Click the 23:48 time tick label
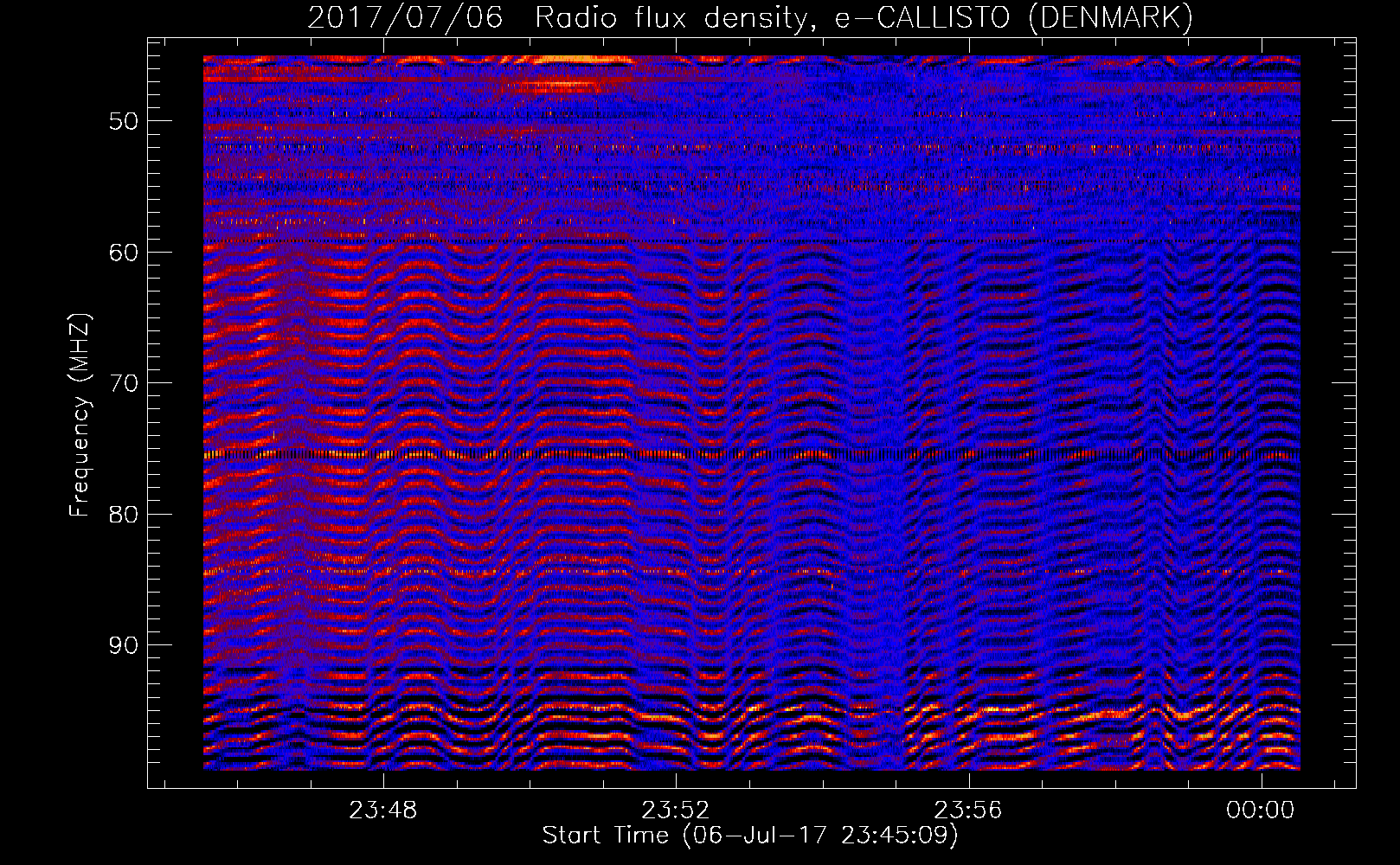Screen dimensions: 1400x865 (x=383, y=810)
